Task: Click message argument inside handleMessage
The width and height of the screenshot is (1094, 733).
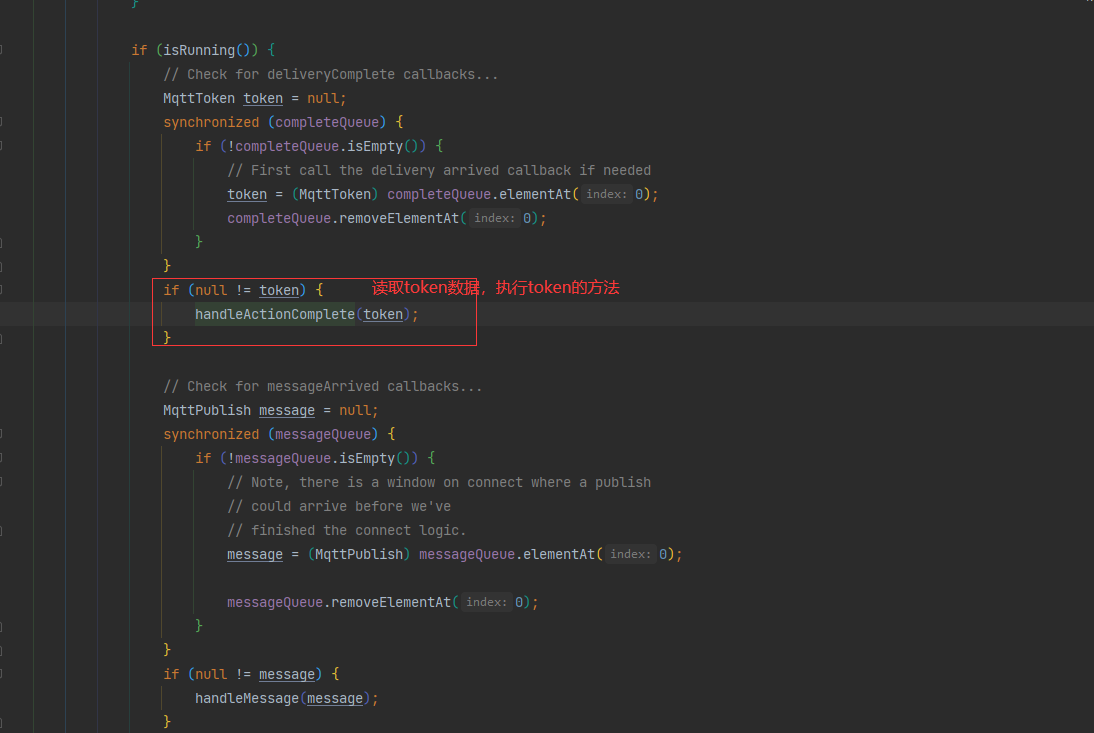Action: [335, 698]
